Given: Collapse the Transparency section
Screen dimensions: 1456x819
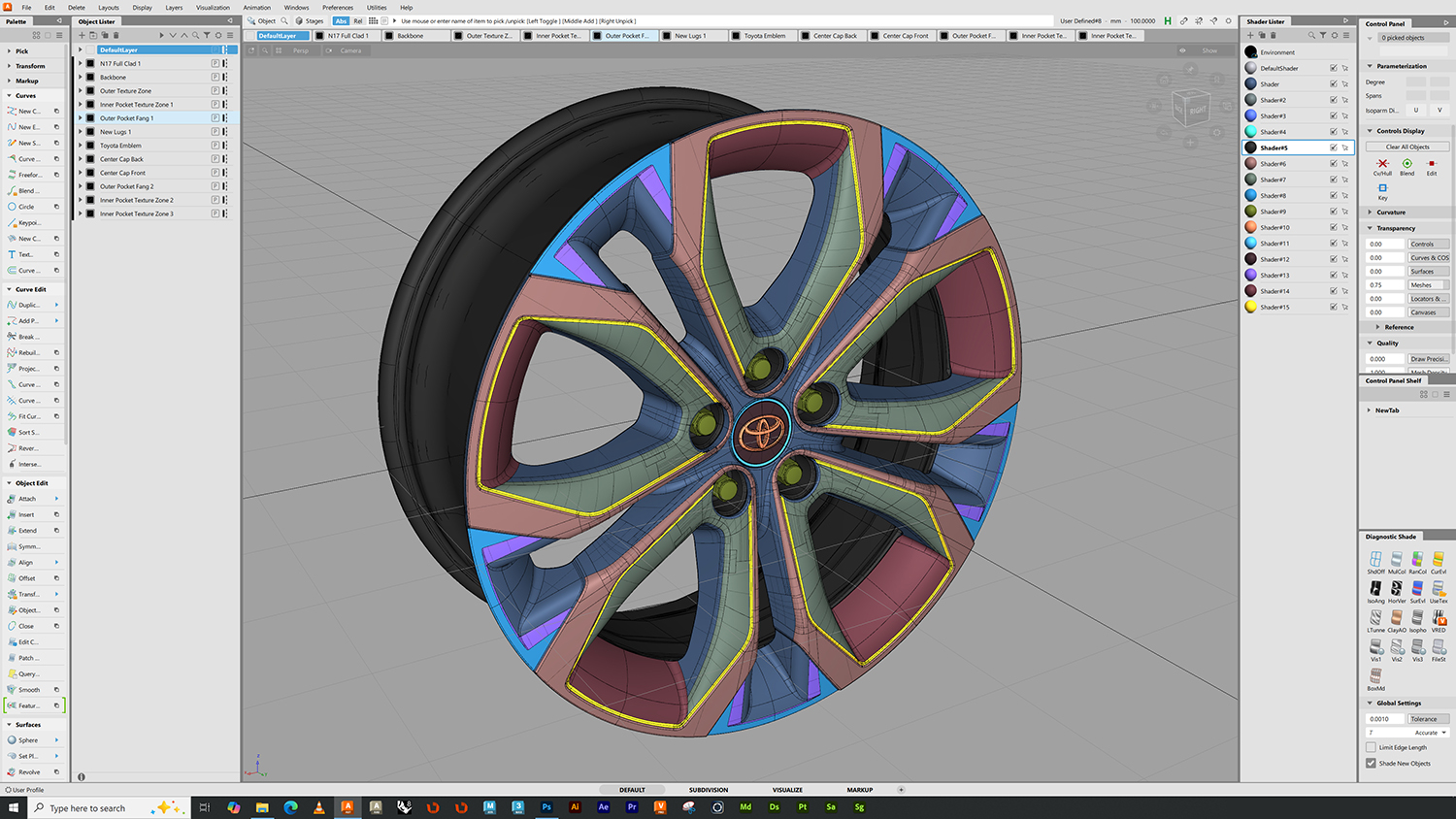Looking at the screenshot, I should [1370, 228].
